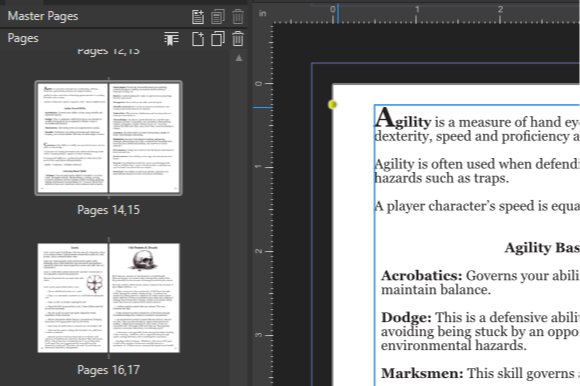The height and width of the screenshot is (386, 580).
Task: Click the yellow handle near the text frame
Action: click(333, 105)
